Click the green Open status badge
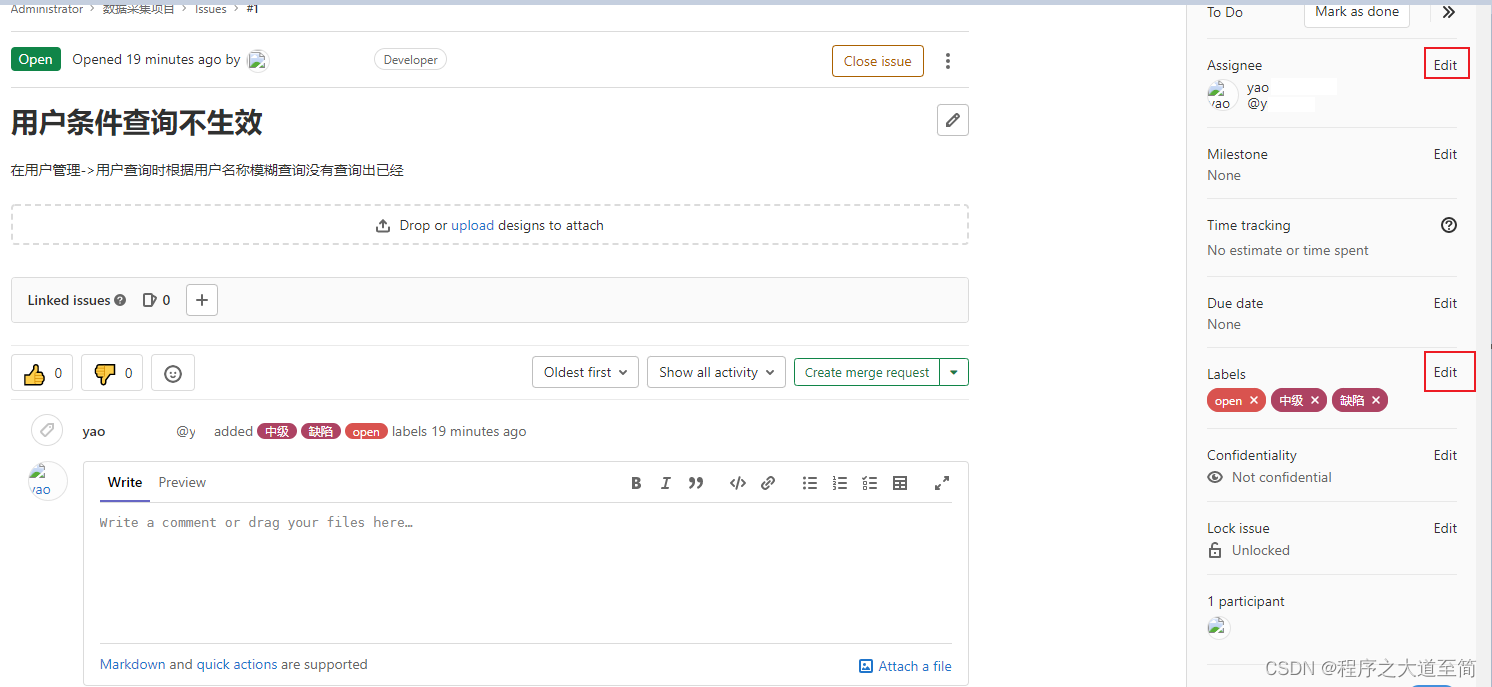 (36, 59)
